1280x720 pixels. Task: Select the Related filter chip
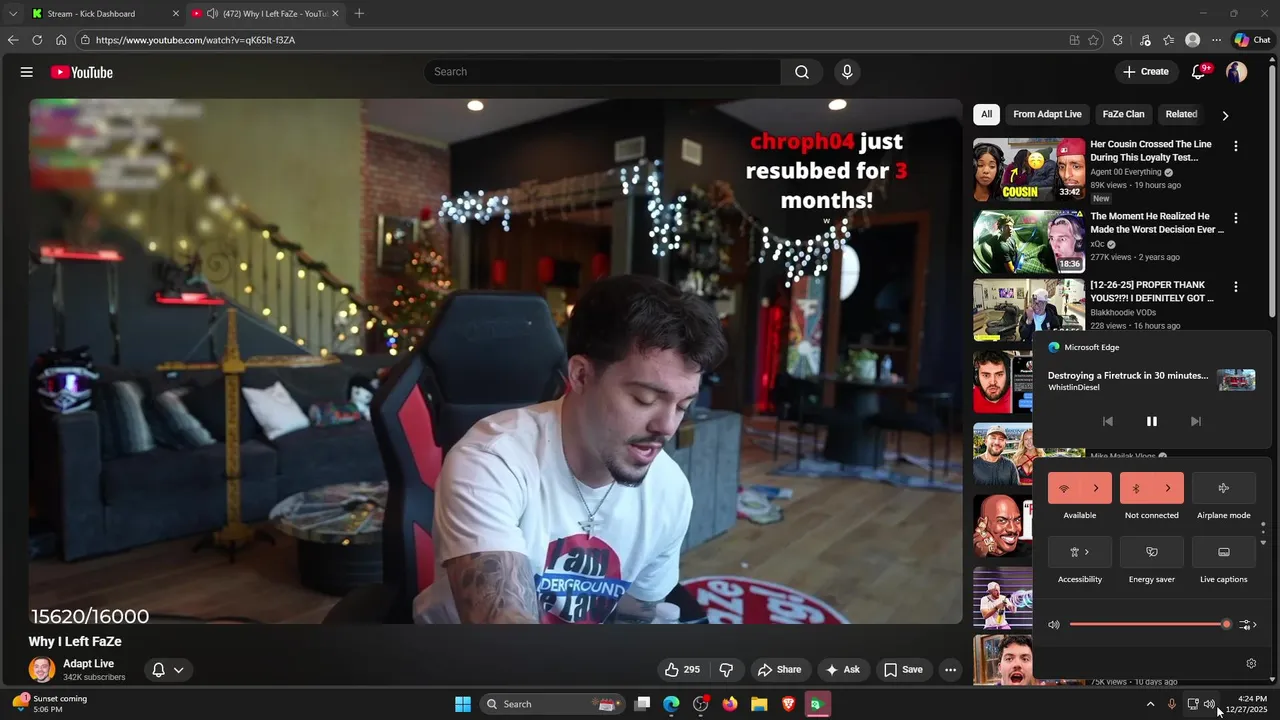click(x=1181, y=114)
